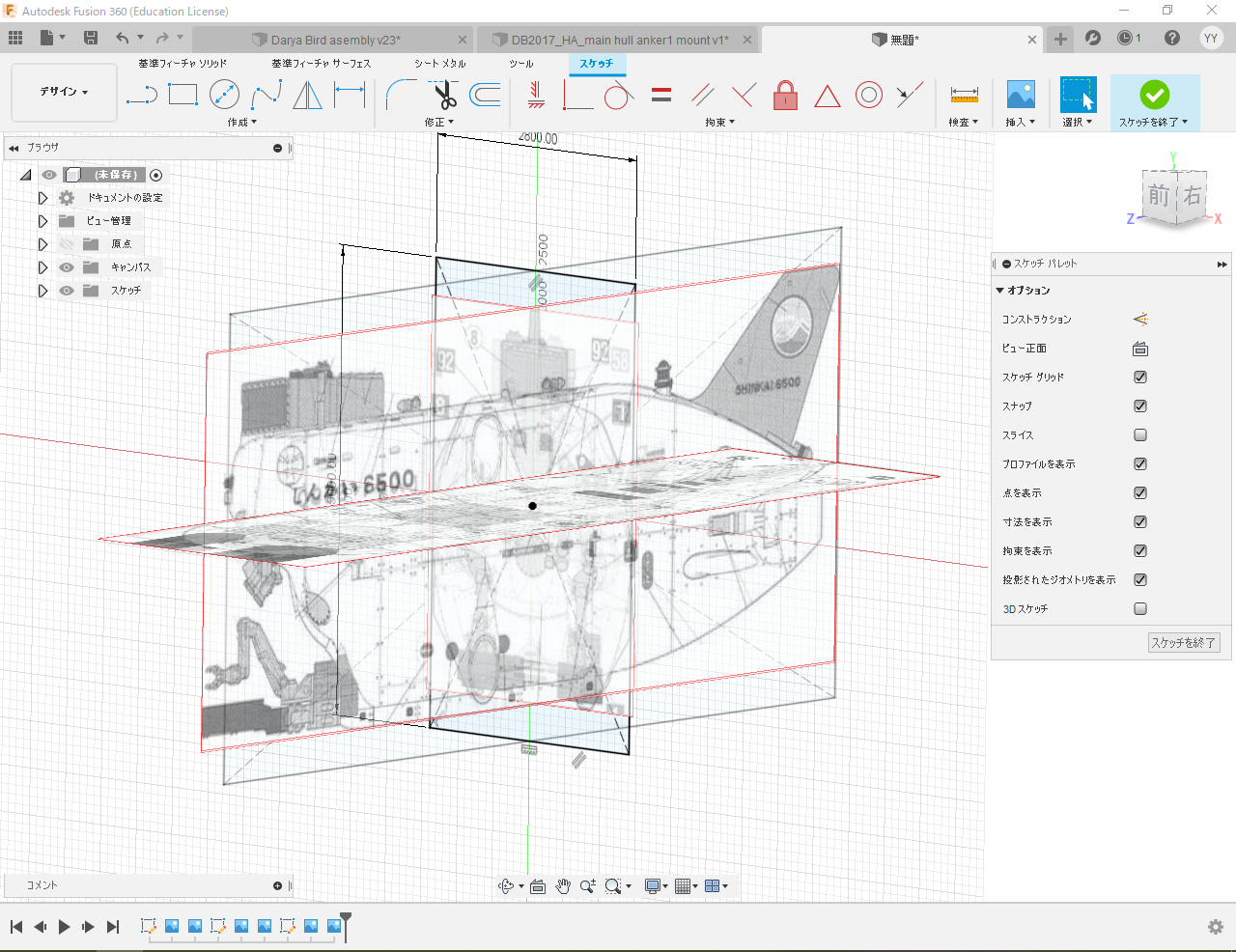Toggle the スケッチ グリッド checkbox
Viewport: 1236px width, 952px height.
pyautogui.click(x=1140, y=378)
